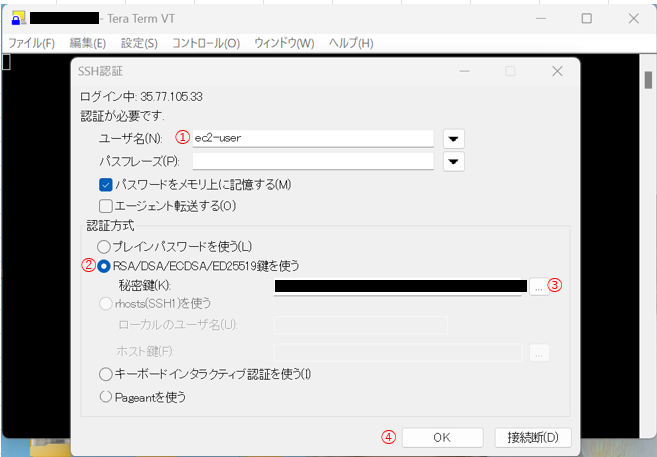Click OK to authenticate
Screen dimensions: 657x457
[442, 437]
